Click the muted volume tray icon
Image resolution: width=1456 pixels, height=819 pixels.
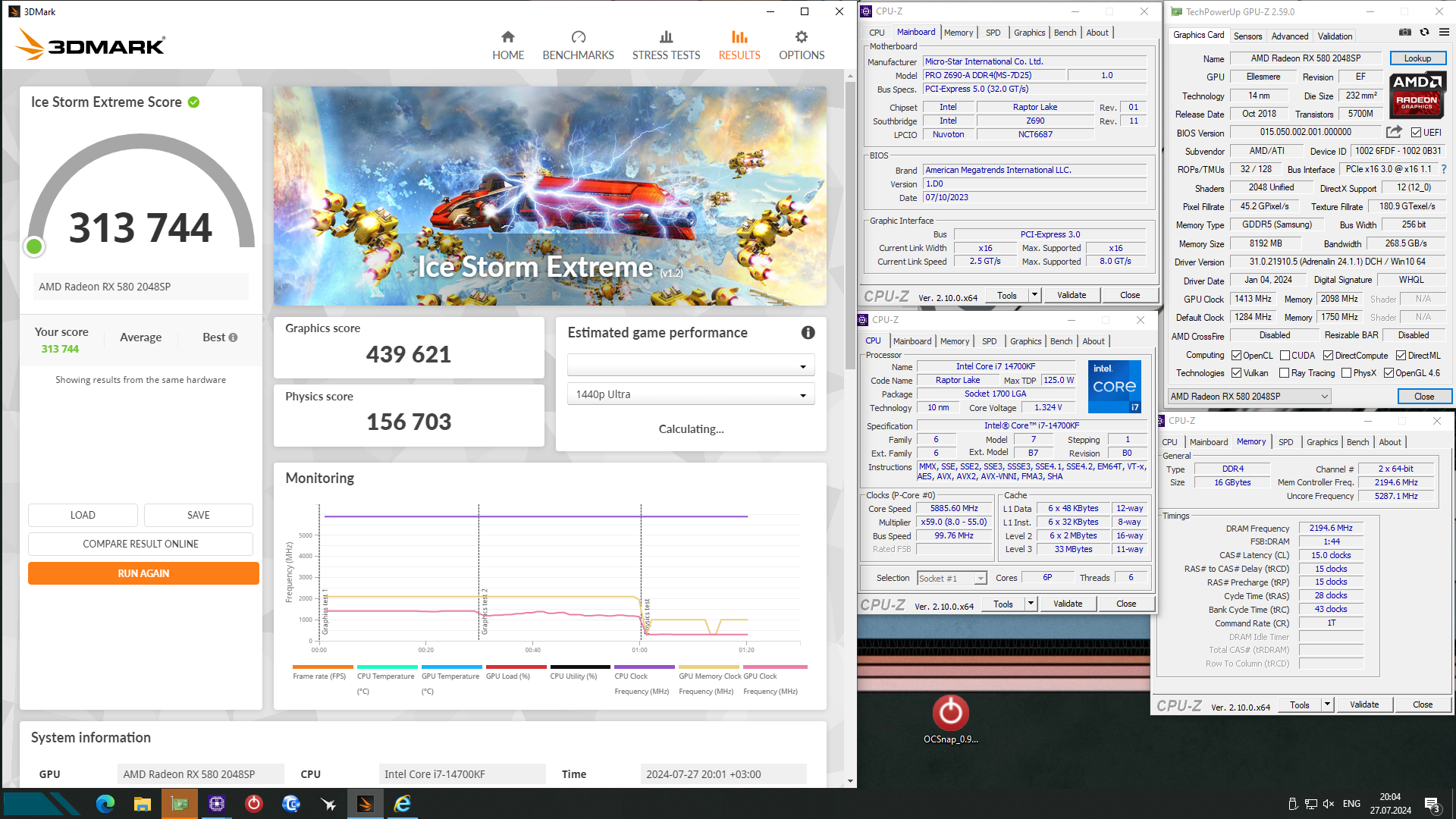[x=1329, y=804]
